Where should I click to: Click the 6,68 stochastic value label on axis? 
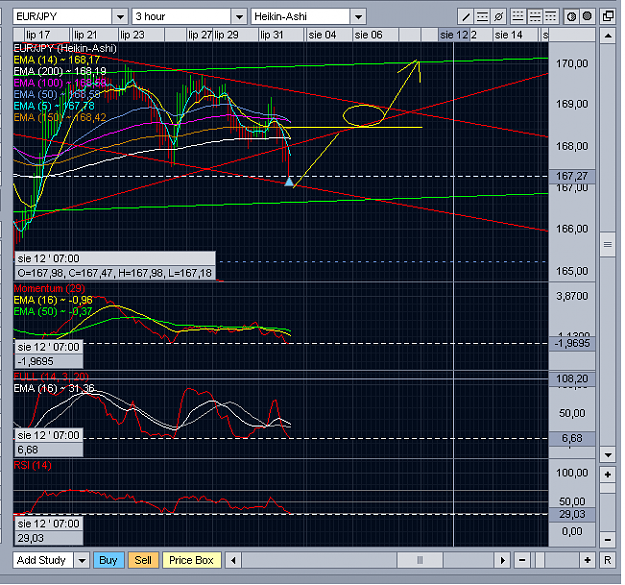(572, 439)
